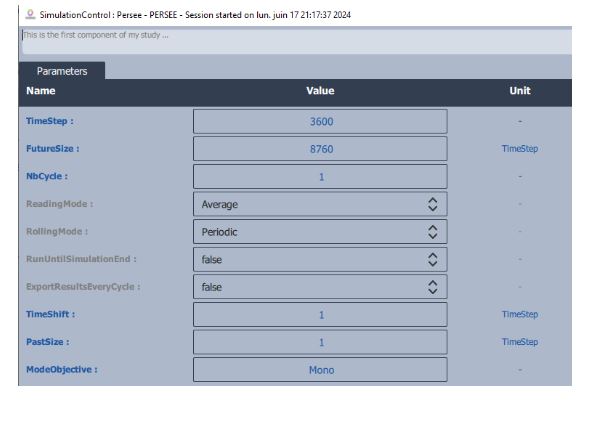The width and height of the screenshot is (600, 424).
Task: Click the ExportResultsEveryCycle parameter label
Action: click(x=83, y=286)
